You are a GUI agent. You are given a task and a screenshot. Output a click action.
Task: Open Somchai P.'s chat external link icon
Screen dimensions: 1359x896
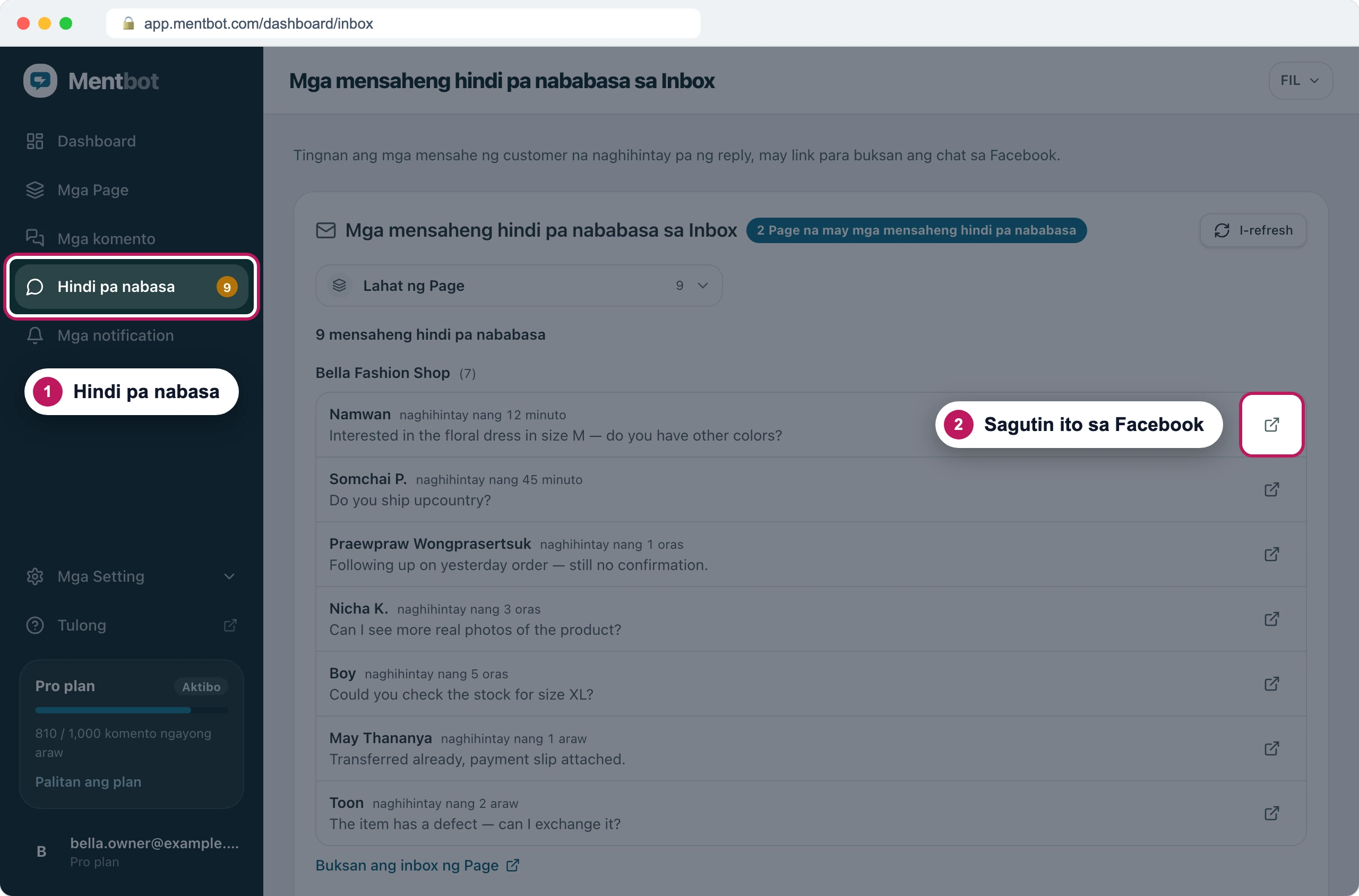pos(1271,490)
